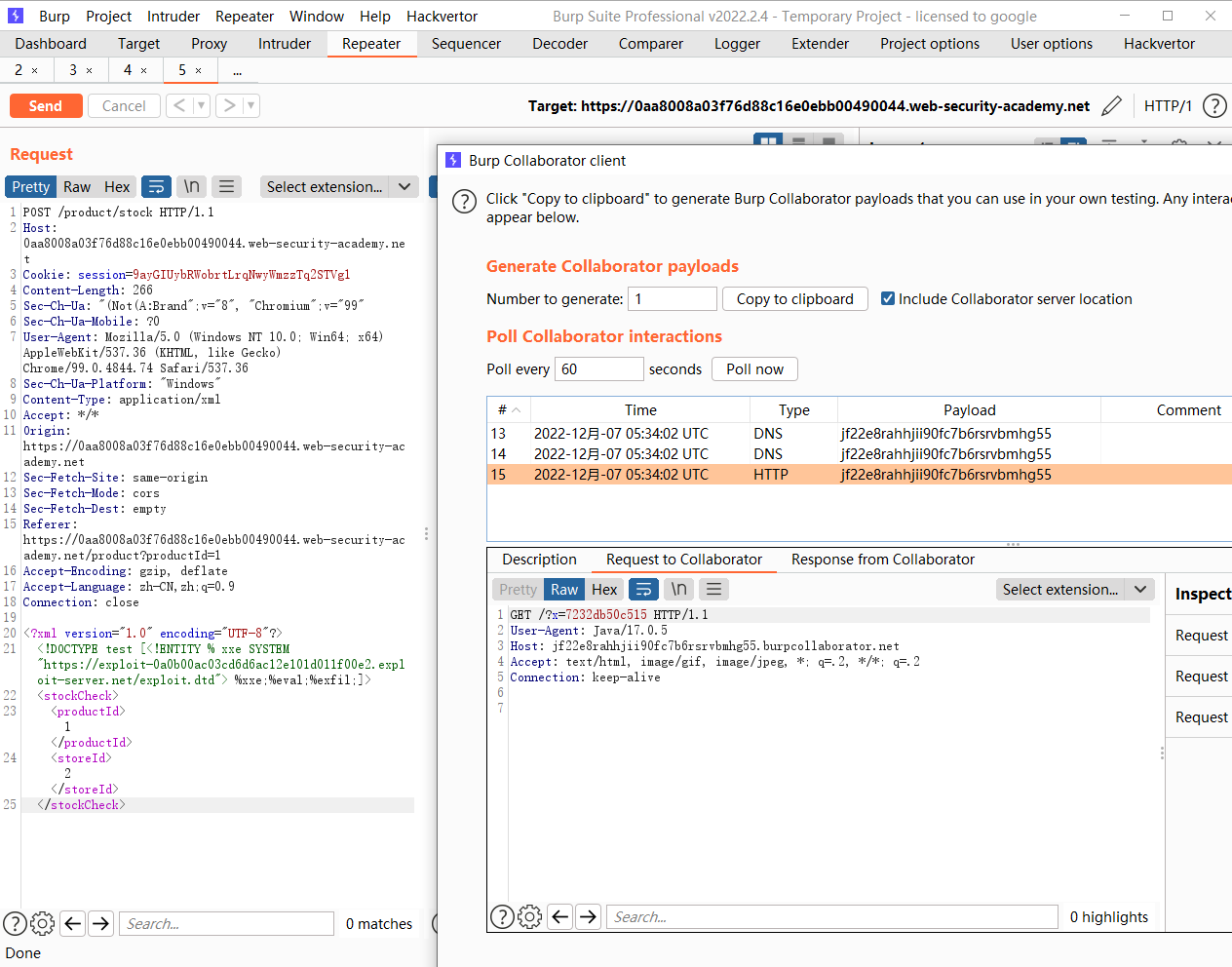Click Poll now
Image resolution: width=1232 pixels, height=967 pixels.
click(754, 369)
